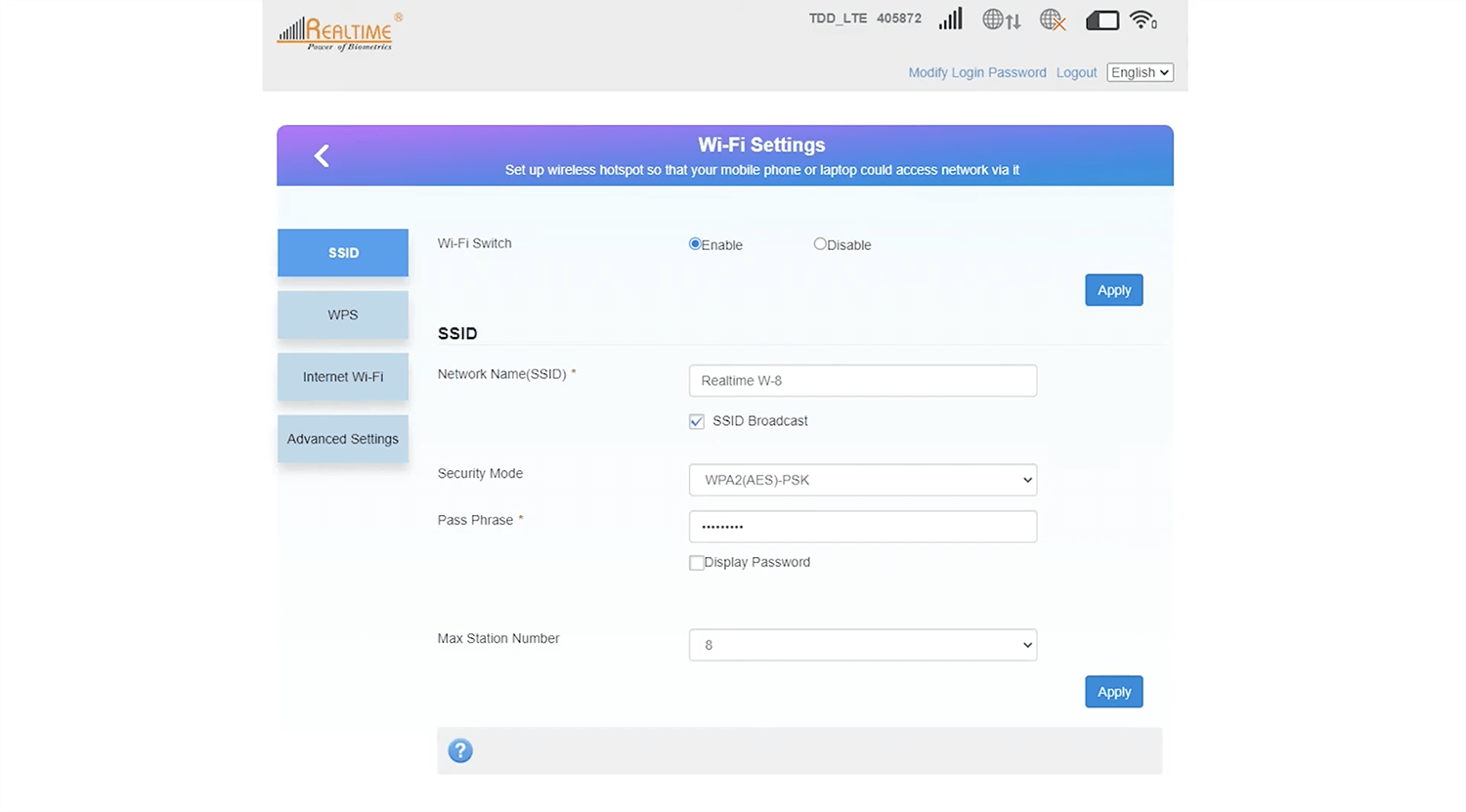Open the English language selector
Viewport: 1466px width, 812px height.
[1140, 72]
